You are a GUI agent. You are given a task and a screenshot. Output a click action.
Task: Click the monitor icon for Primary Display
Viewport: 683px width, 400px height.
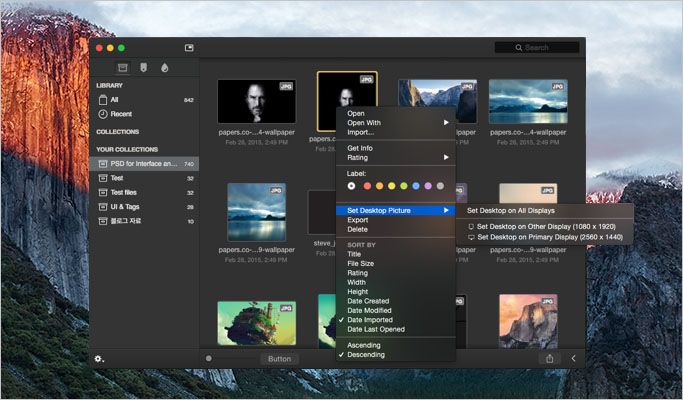[471, 237]
